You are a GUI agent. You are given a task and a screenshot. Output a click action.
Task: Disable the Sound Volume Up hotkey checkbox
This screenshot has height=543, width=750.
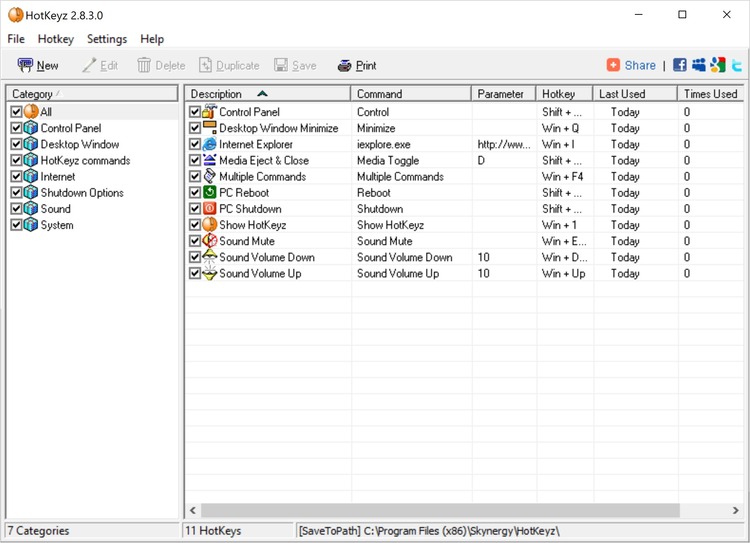click(x=195, y=273)
